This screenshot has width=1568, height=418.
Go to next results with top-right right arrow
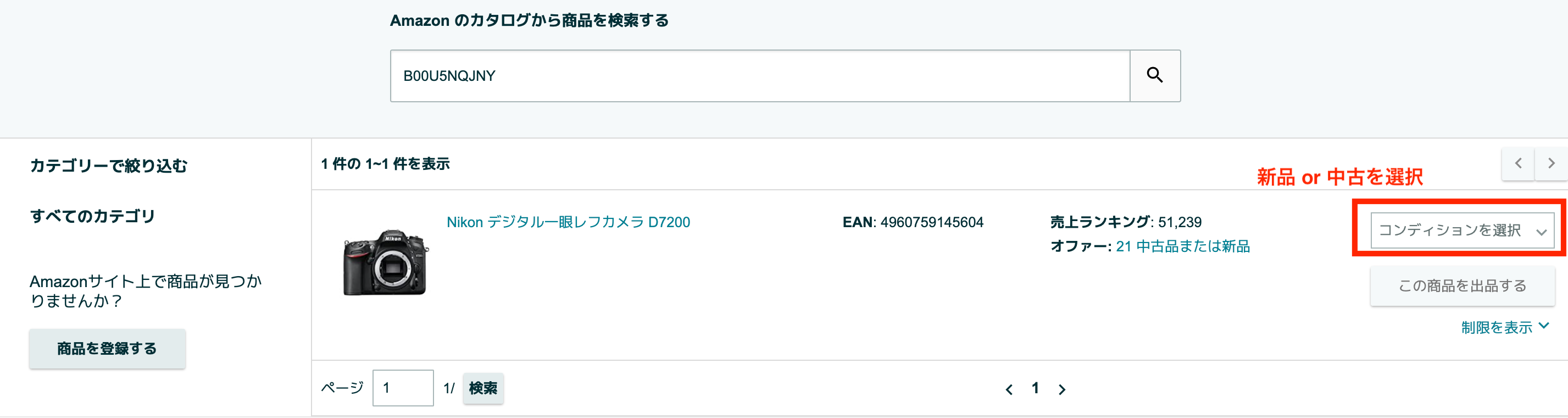pos(1551,163)
